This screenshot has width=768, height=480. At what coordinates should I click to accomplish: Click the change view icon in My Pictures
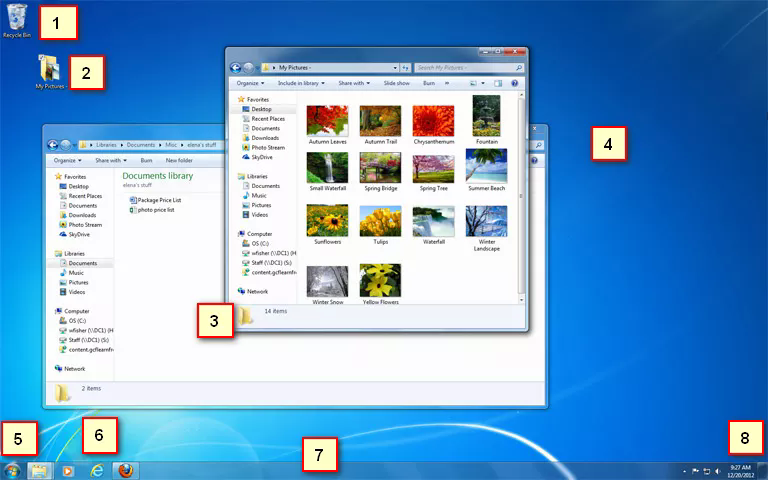473,83
